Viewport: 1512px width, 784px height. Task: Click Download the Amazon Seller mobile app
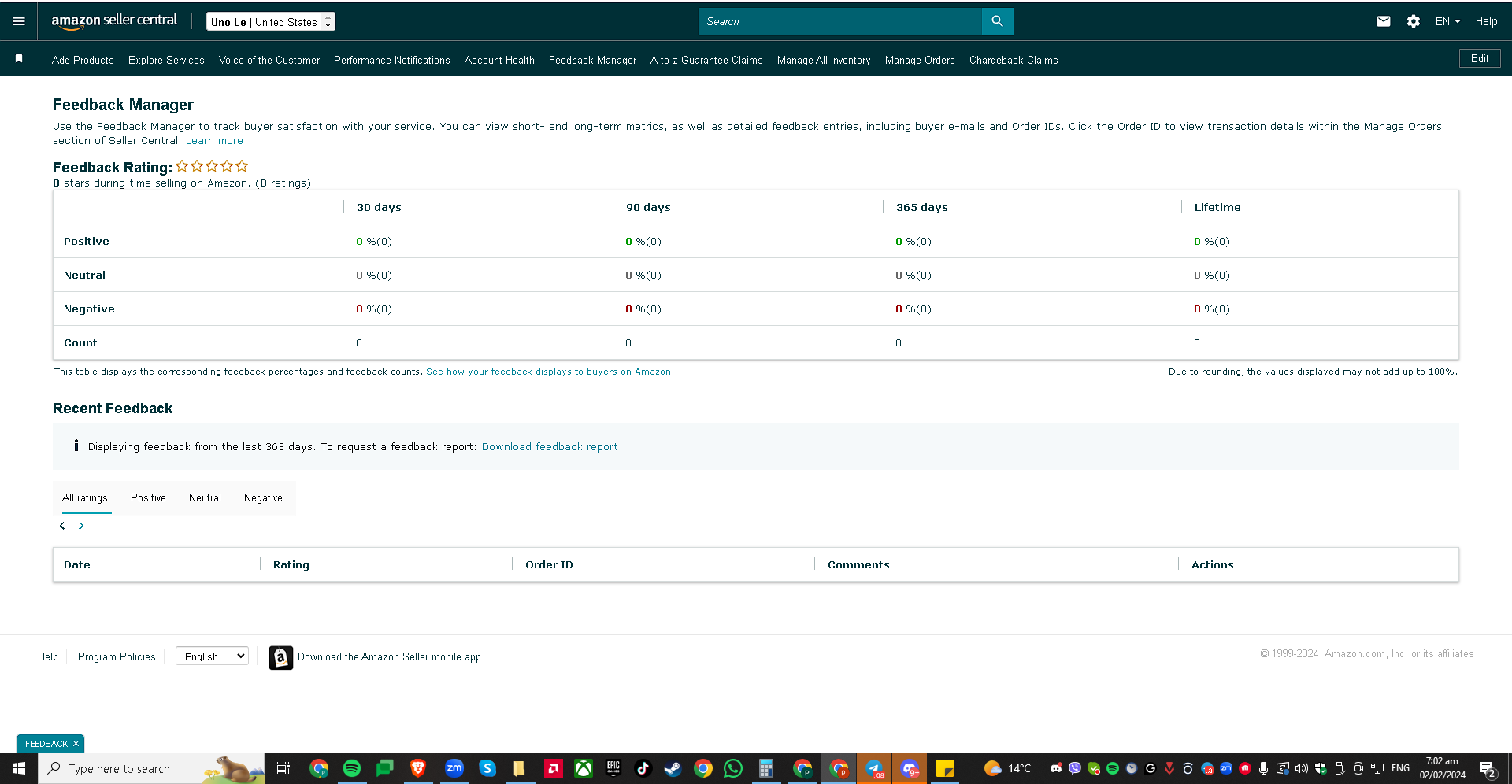click(389, 656)
